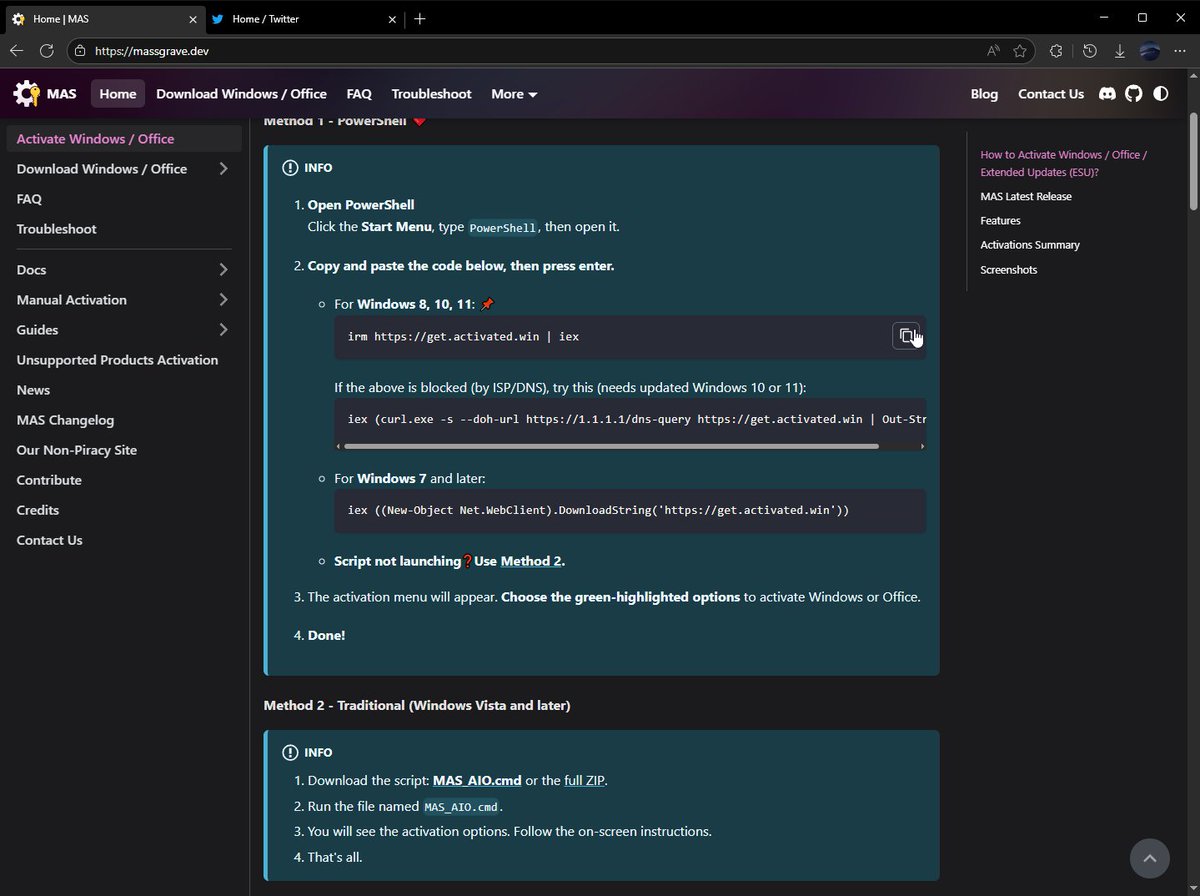Viewport: 1200px width, 896px height.
Task: Open a new tab with plus icon
Action: click(x=420, y=18)
